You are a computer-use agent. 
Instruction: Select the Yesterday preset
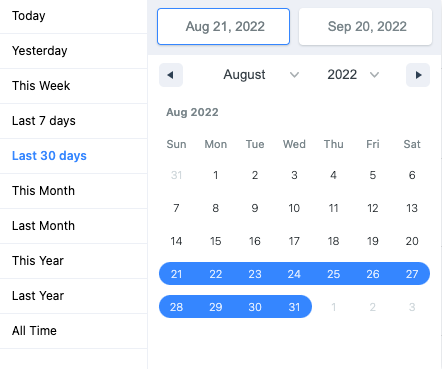coord(73,51)
